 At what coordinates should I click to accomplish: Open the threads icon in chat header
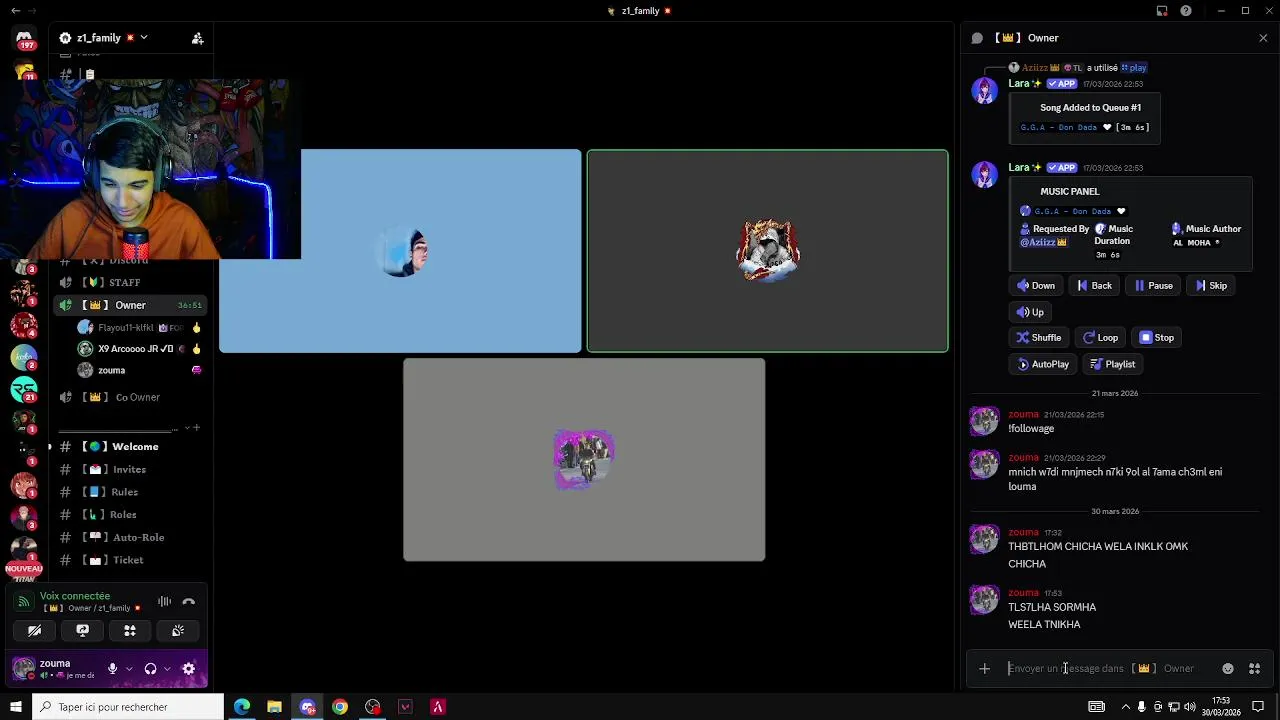(x=977, y=38)
